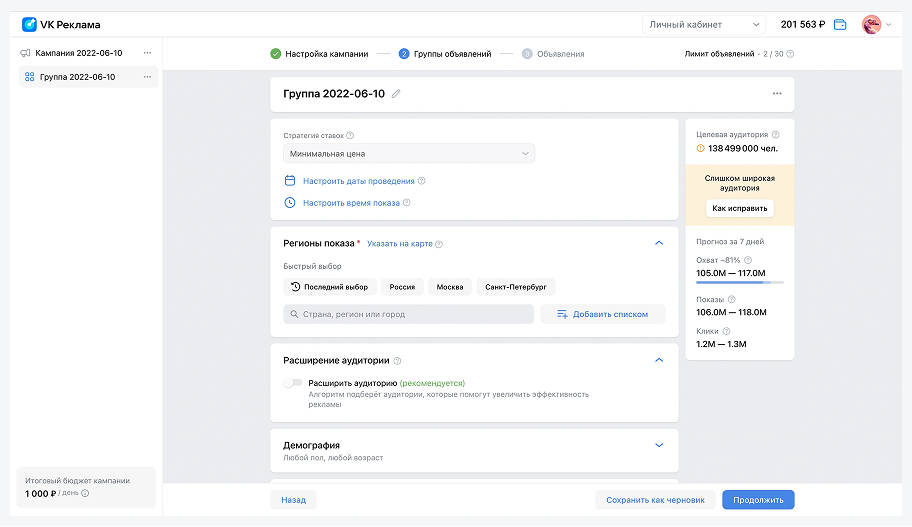
Task: Go to Настройка кампании step
Action: [319, 54]
